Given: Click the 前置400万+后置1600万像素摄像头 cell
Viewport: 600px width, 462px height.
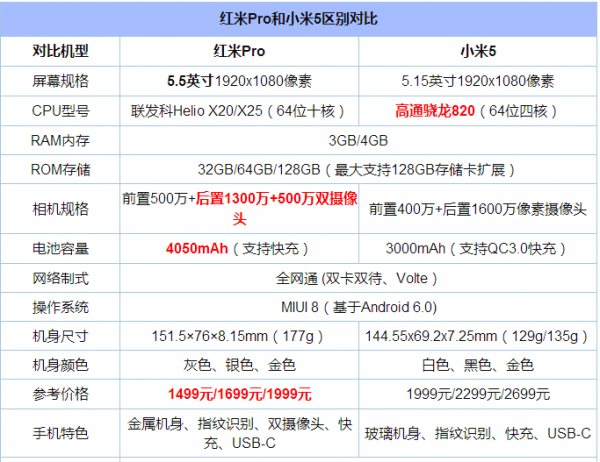Looking at the screenshot, I should click(478, 209).
